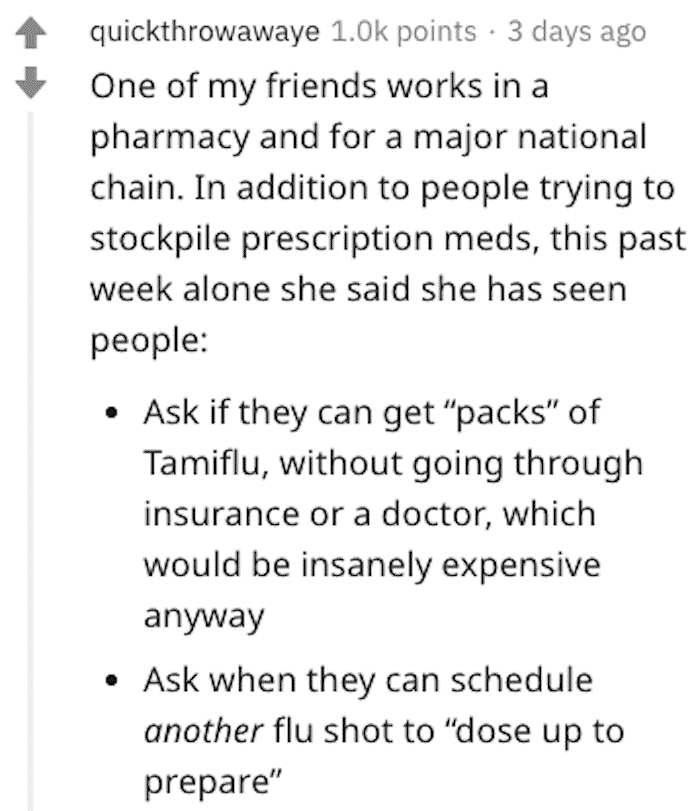Click the word 'pharmacy' in the comment
Viewport: 700px width, 811px height.
[x=170, y=139]
